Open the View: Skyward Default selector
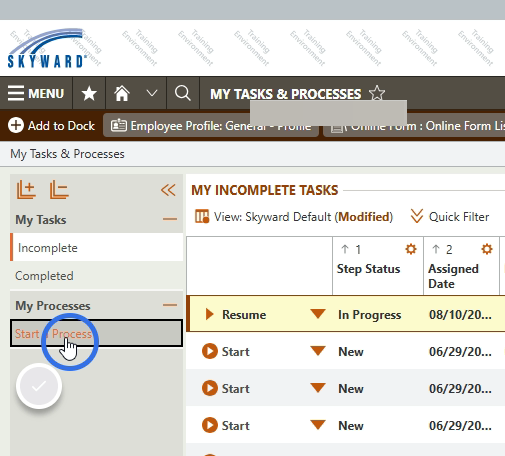 (x=294, y=217)
